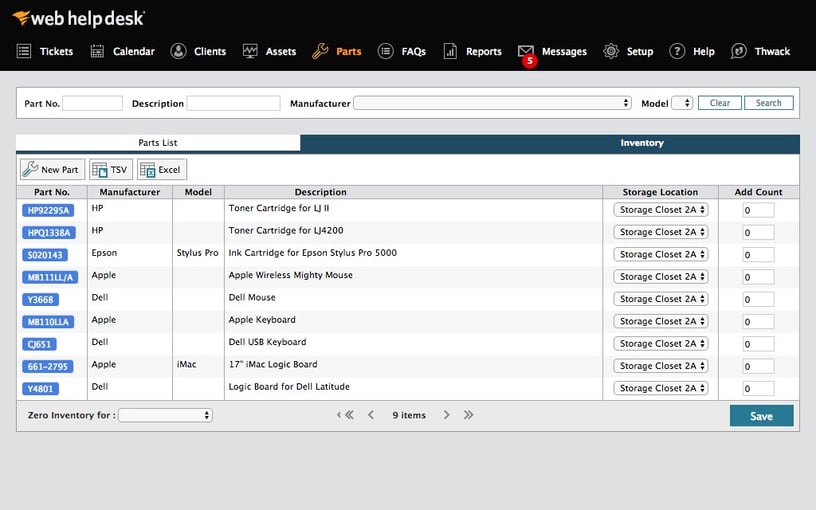Viewport: 816px width, 510px height.
Task: Open part CJ651
Action: pos(40,345)
